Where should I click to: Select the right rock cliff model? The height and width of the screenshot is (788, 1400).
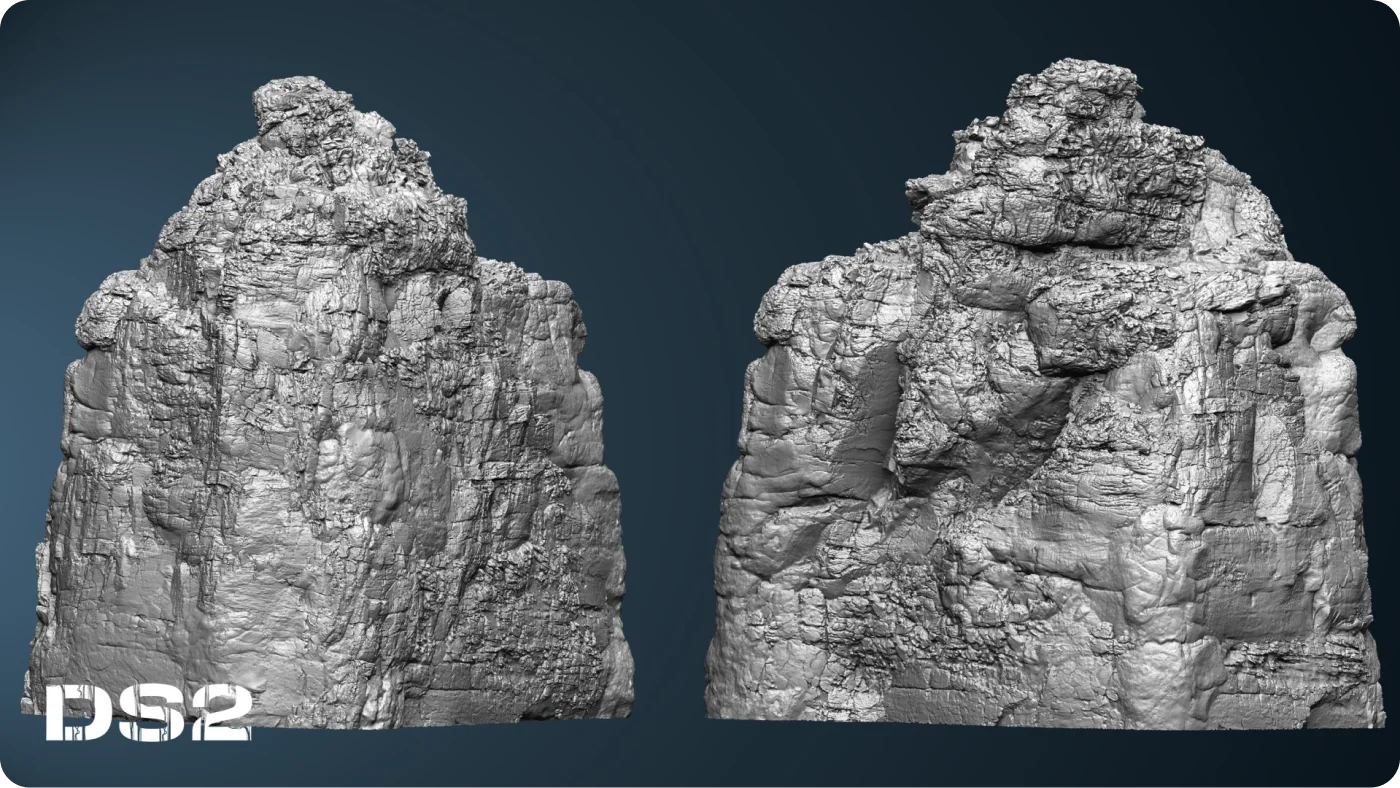click(1040, 450)
